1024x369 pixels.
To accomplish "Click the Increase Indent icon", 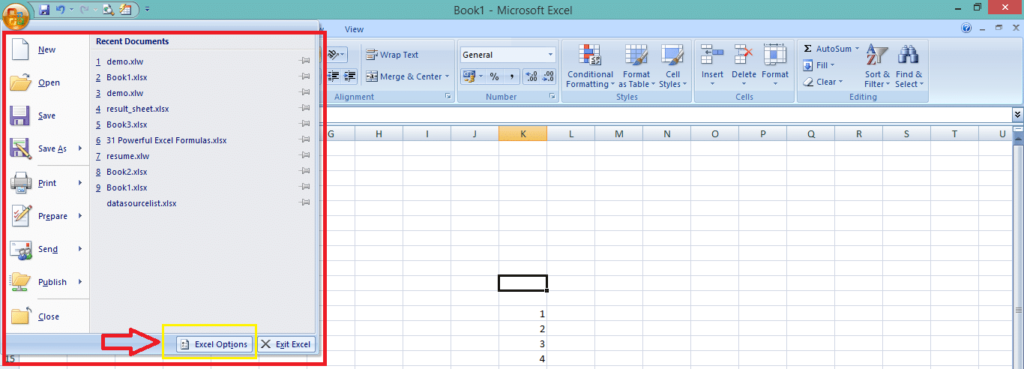I will point(351,76).
